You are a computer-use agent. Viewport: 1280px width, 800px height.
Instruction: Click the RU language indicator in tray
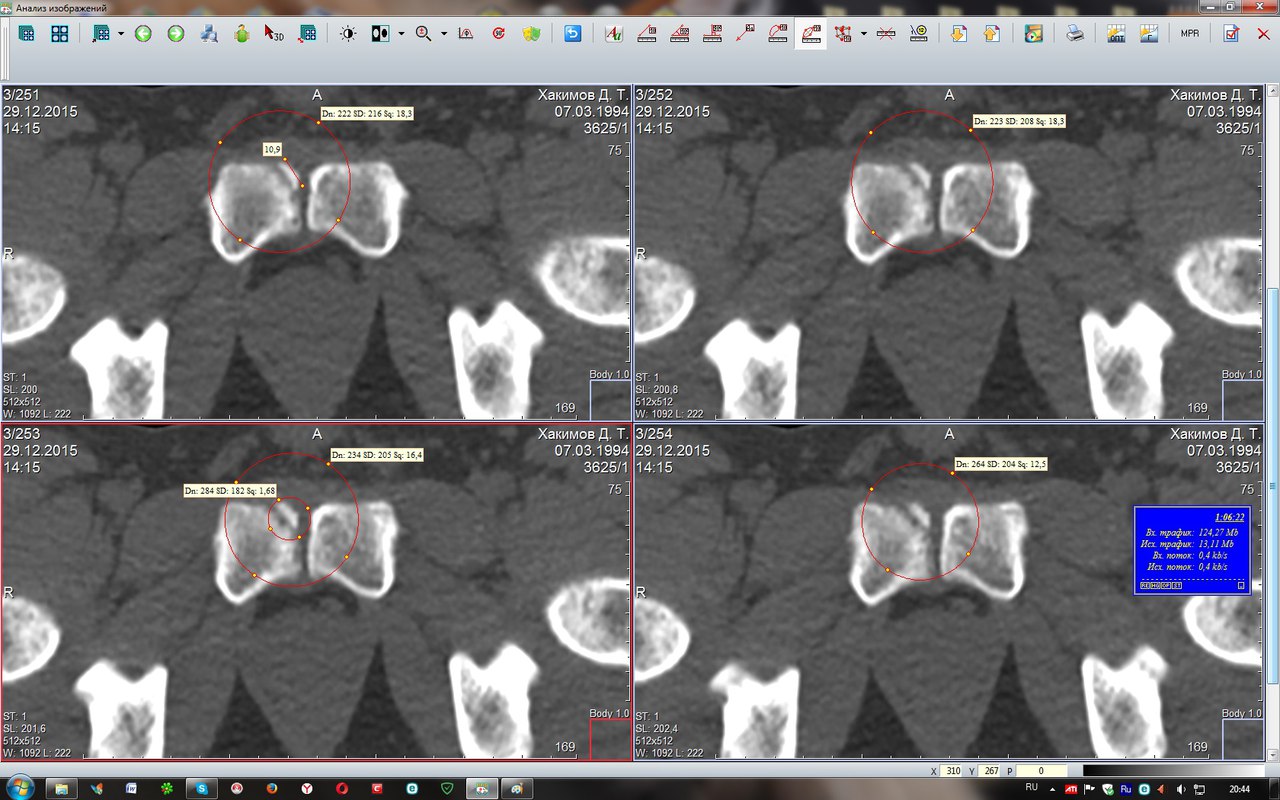(x=1032, y=787)
